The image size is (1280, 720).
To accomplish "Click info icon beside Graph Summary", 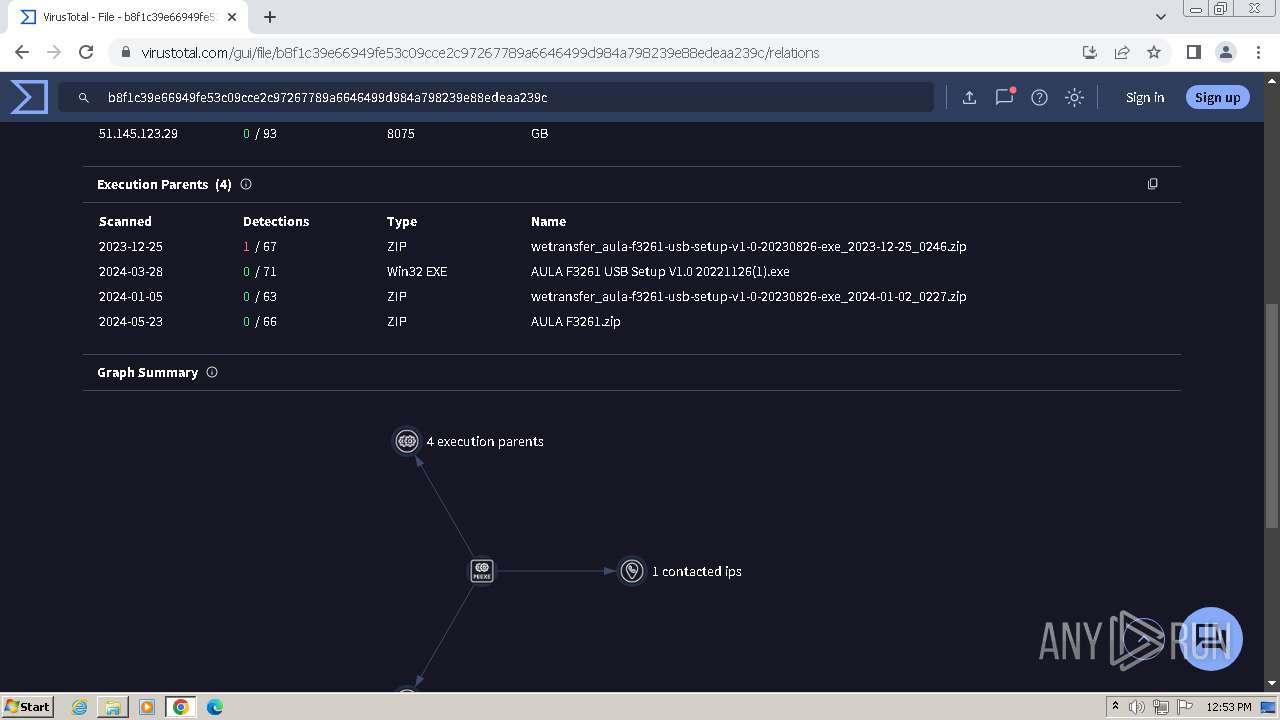I will point(212,372).
